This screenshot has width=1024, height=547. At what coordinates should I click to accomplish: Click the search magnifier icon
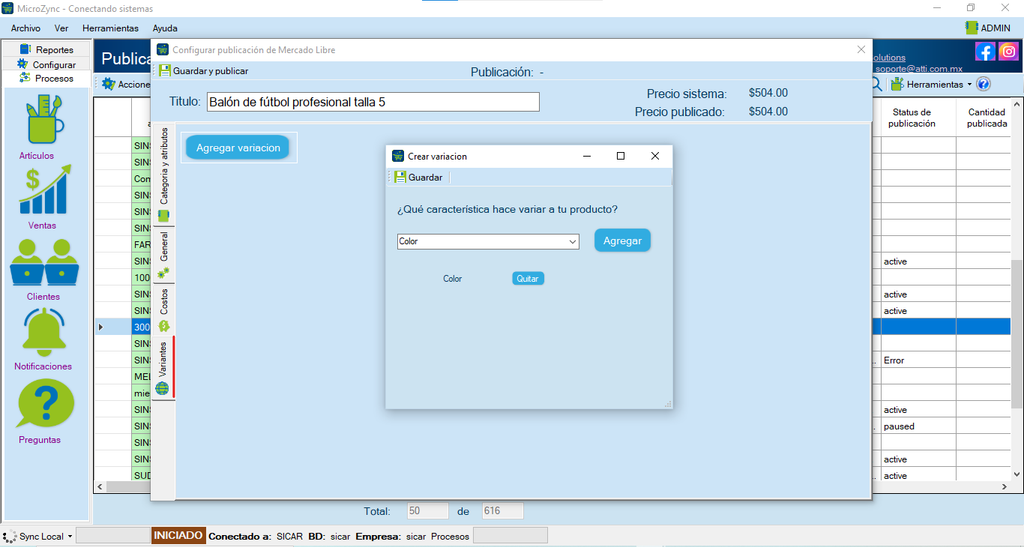point(876,84)
